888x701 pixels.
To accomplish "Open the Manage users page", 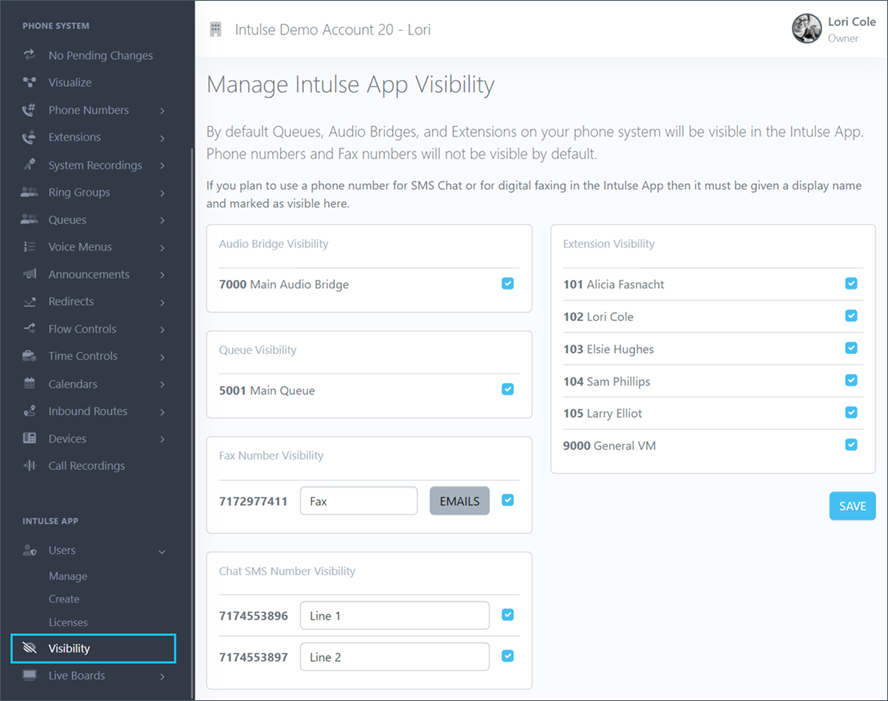I will pos(68,576).
